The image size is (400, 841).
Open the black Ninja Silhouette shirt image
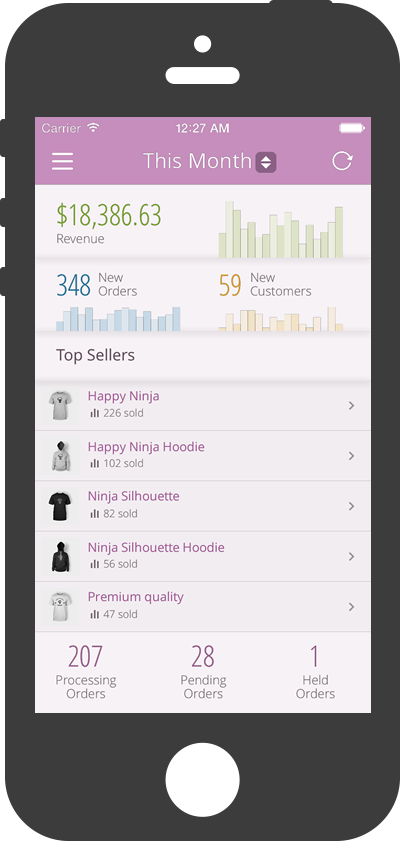coord(60,506)
